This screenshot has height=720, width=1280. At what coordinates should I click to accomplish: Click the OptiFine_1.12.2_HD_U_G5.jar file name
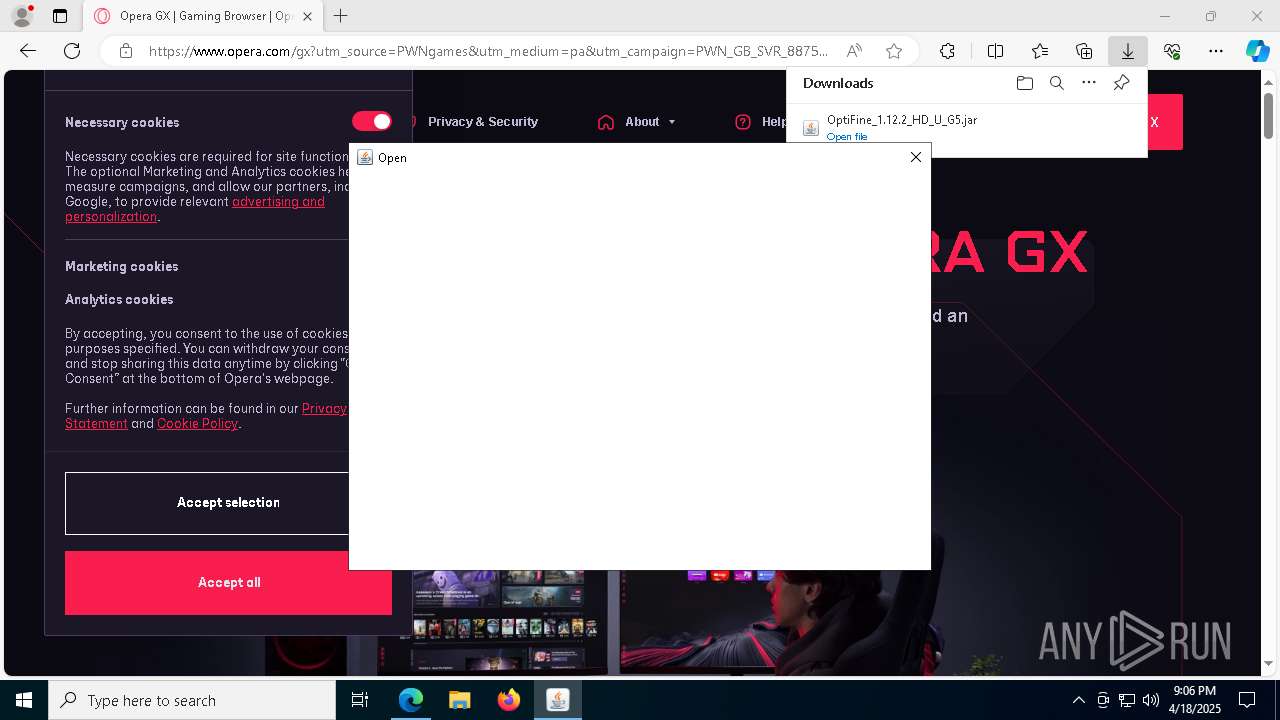point(902,119)
